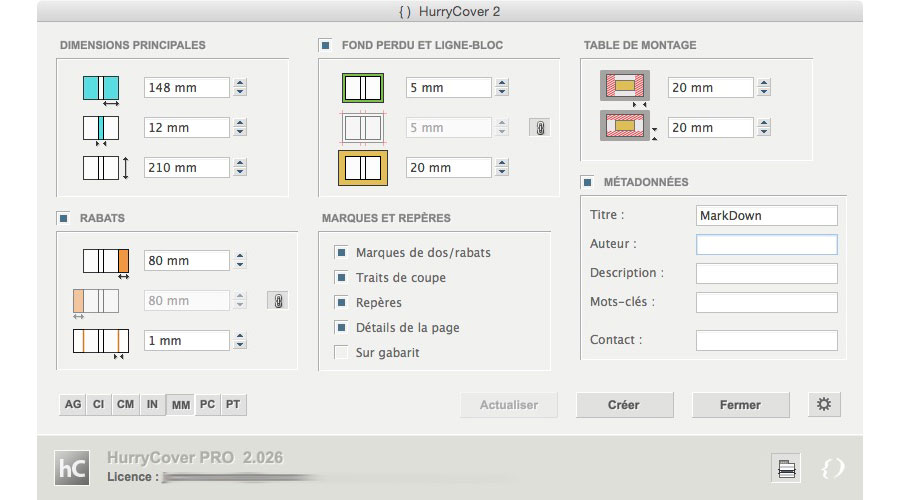Toggle the Métadonnées section checkbox
Screen dimensions: 900x500
pos(587,182)
